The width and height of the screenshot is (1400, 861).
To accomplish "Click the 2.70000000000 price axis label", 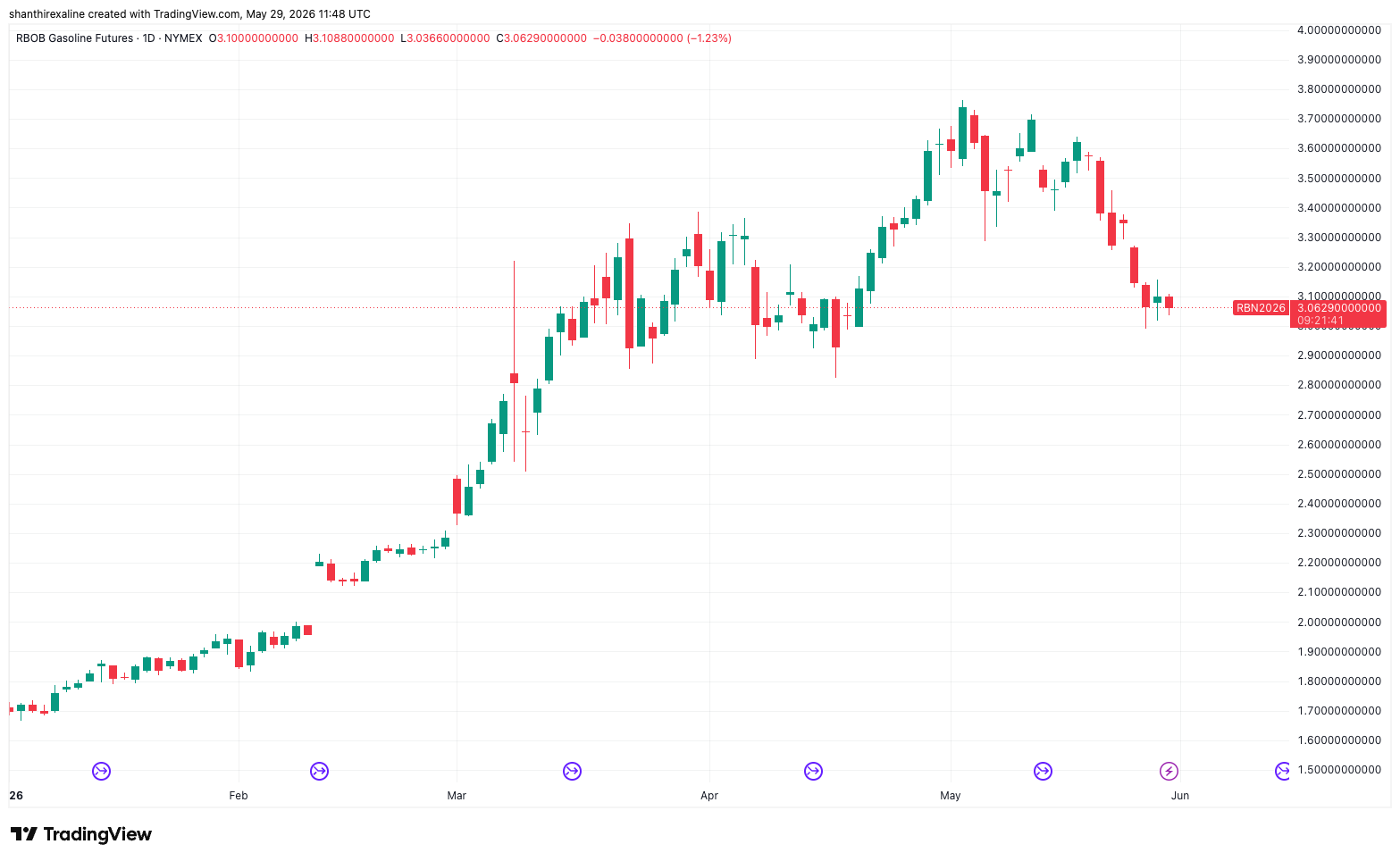I will pyautogui.click(x=1339, y=415).
